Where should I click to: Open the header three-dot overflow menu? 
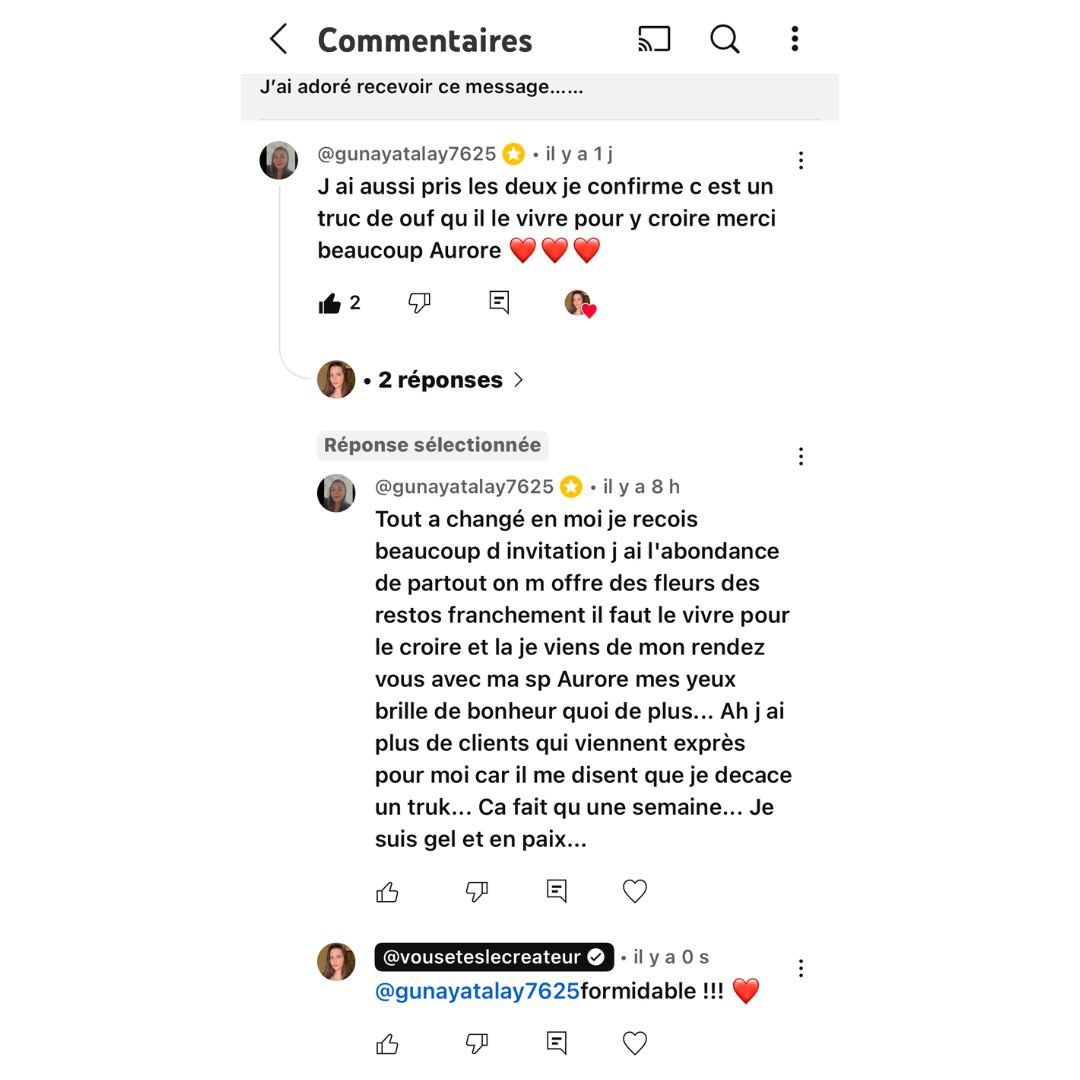click(795, 39)
